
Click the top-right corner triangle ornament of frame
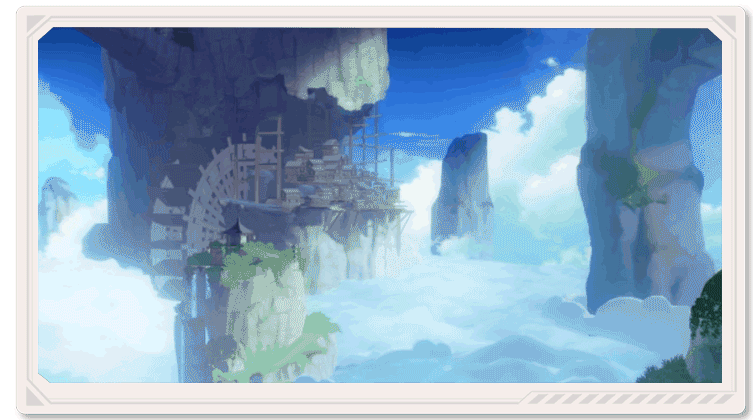point(727,23)
